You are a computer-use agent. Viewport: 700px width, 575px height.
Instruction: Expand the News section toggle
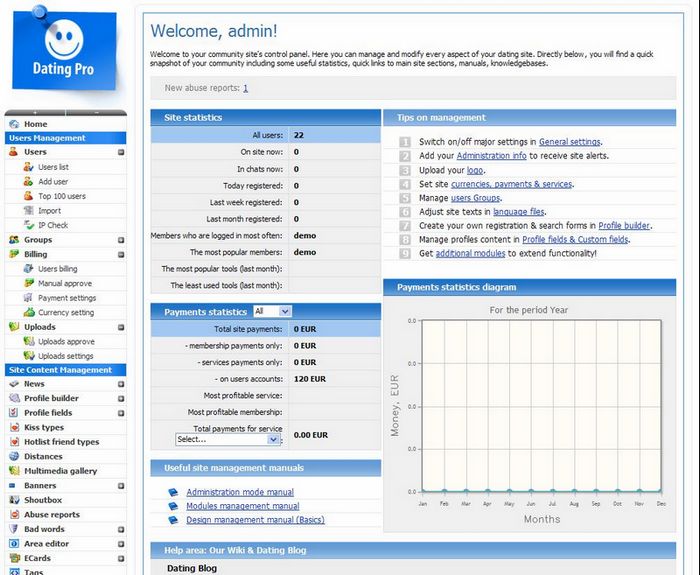click(121, 384)
